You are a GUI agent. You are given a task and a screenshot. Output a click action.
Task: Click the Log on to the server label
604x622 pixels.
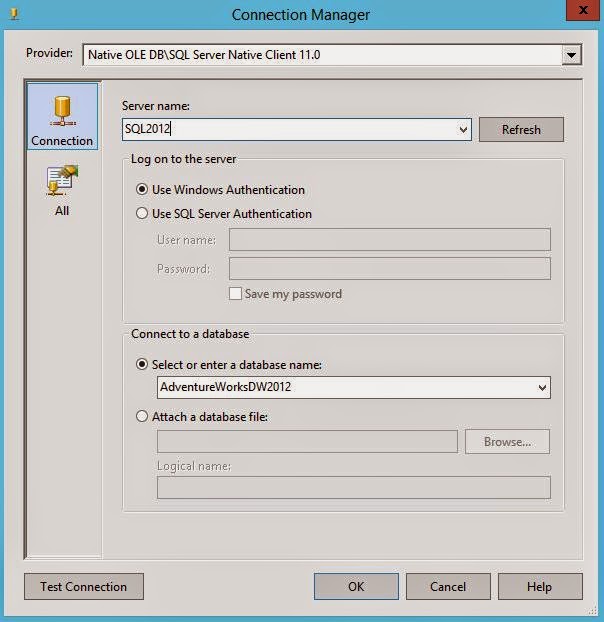[183, 159]
